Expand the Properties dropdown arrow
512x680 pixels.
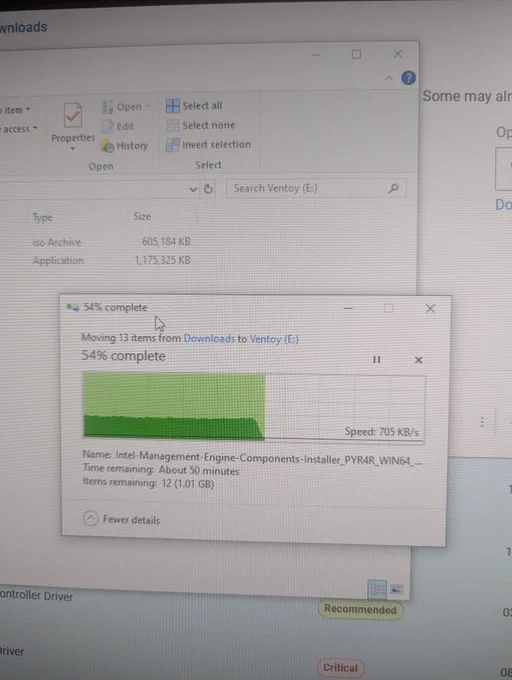tap(73, 148)
